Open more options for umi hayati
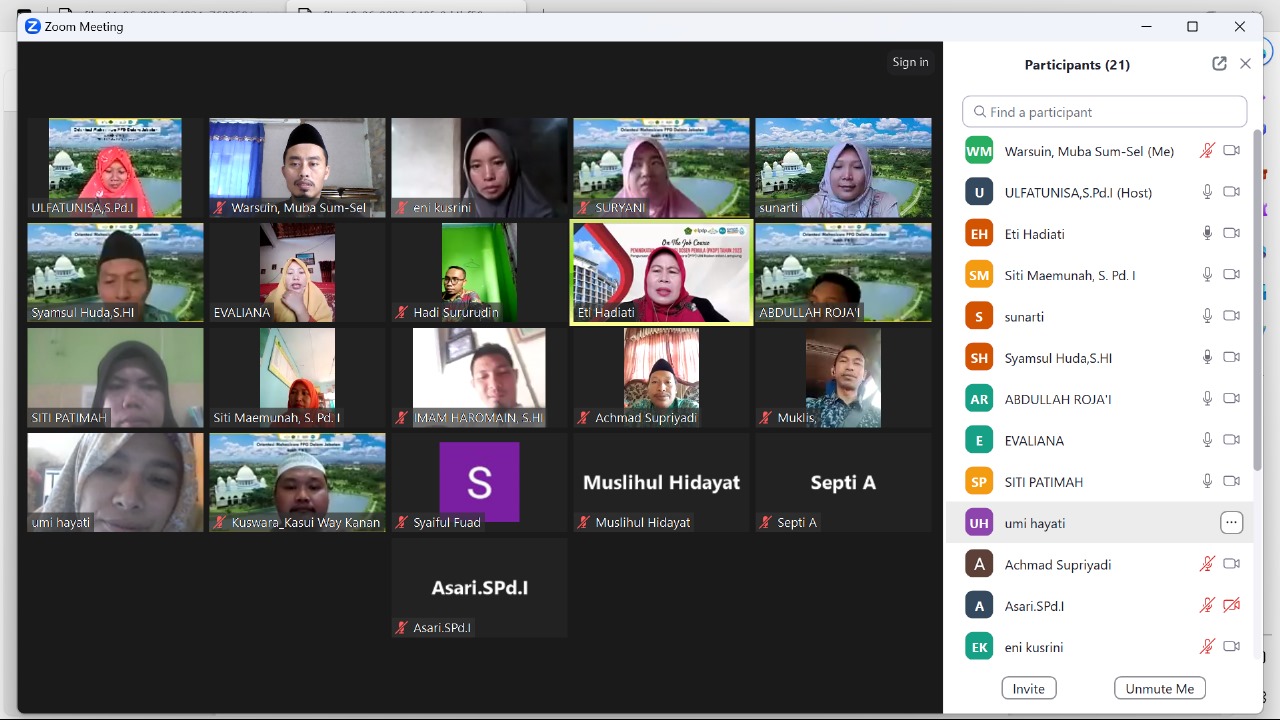This screenshot has height=720, width=1280. coord(1231,523)
